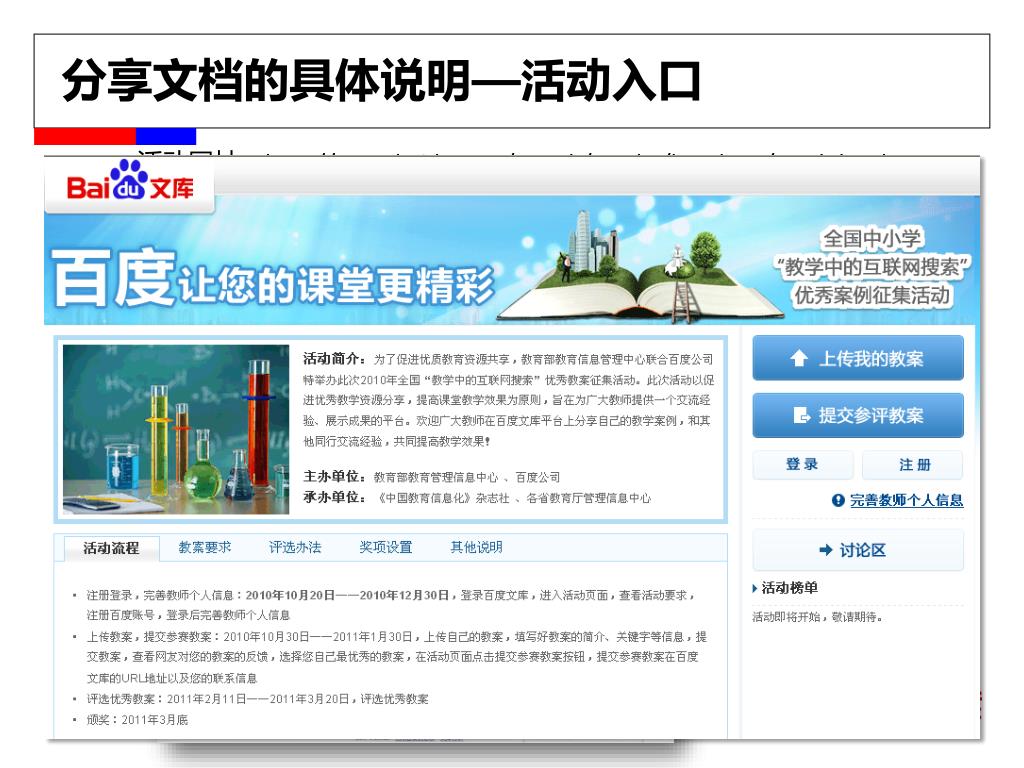The width and height of the screenshot is (1024, 768).
Task: Open the 上传我的教案 button
Action: pyautogui.click(x=857, y=358)
